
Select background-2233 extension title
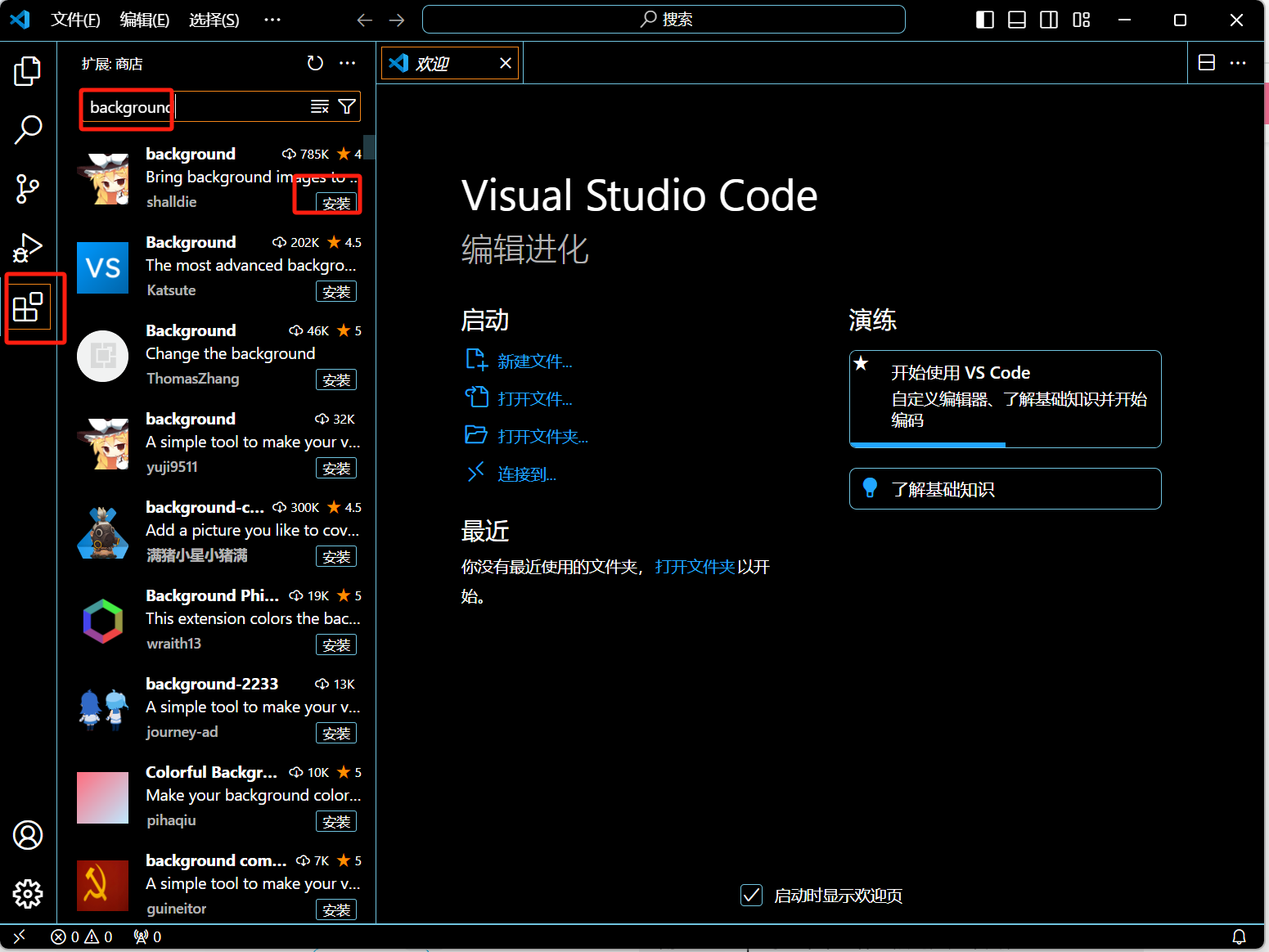[x=212, y=684]
